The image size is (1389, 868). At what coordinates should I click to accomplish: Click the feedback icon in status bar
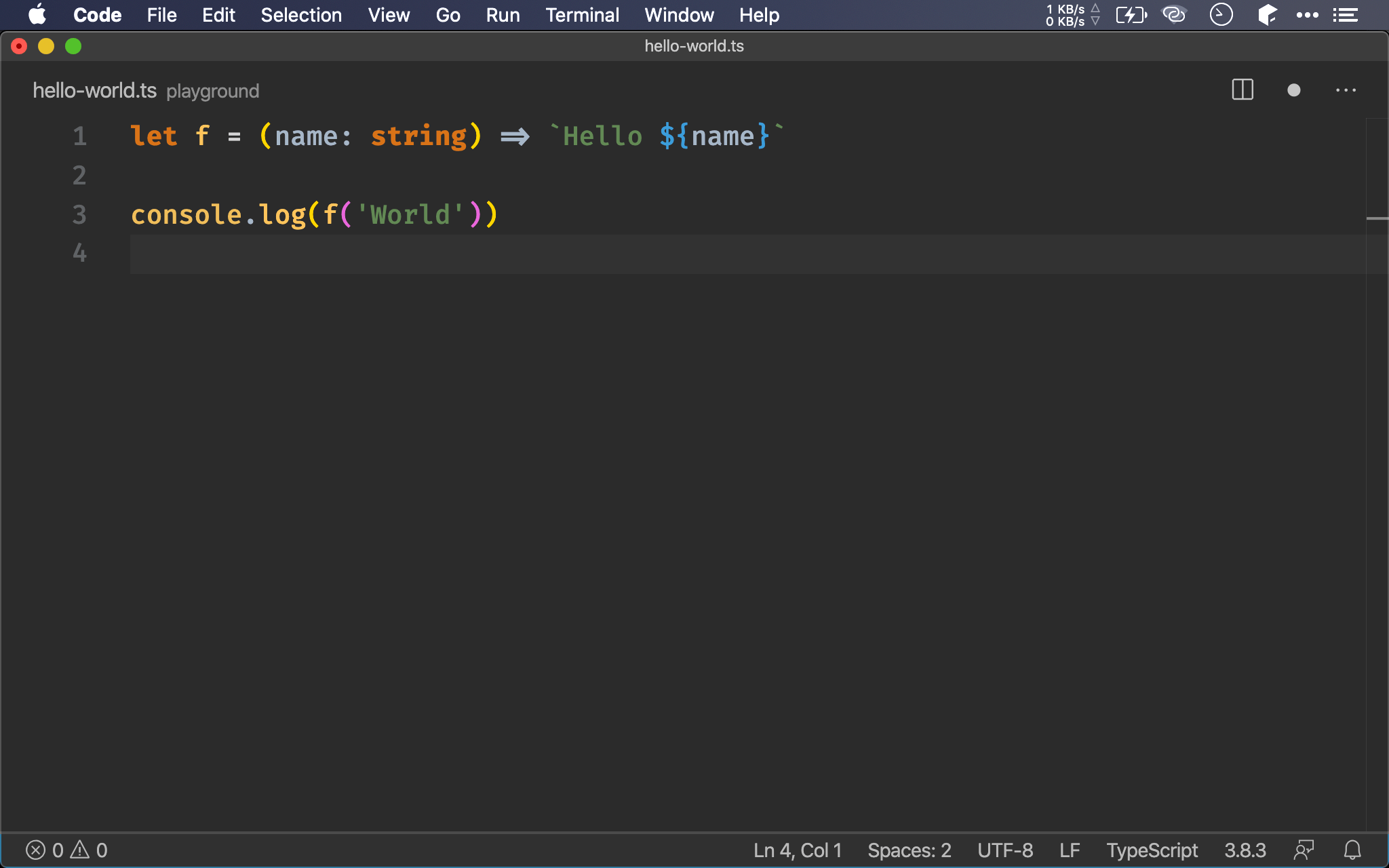(1304, 850)
